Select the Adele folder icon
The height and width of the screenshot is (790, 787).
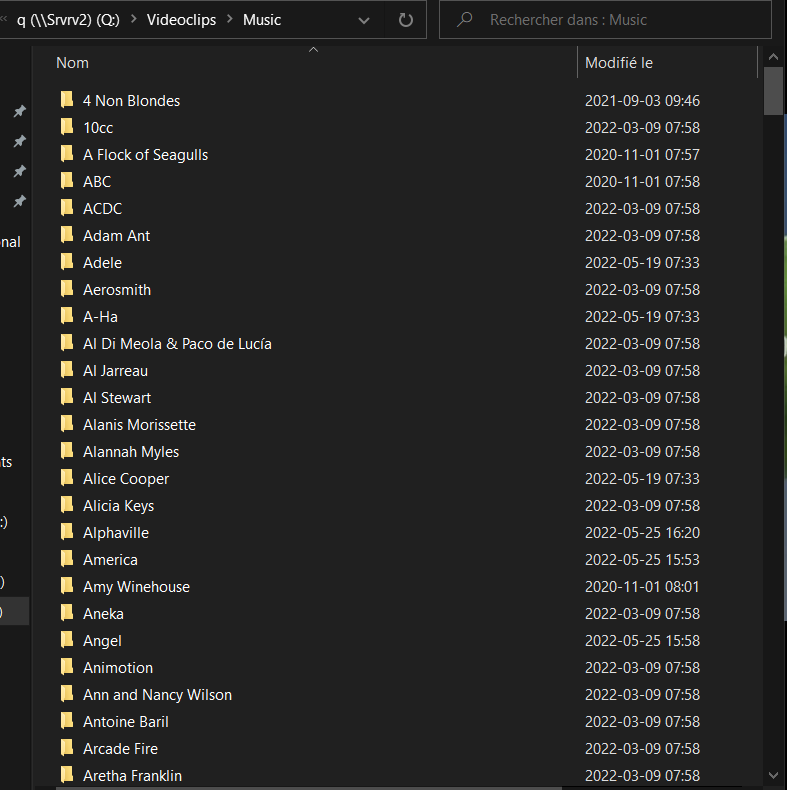tap(67, 262)
